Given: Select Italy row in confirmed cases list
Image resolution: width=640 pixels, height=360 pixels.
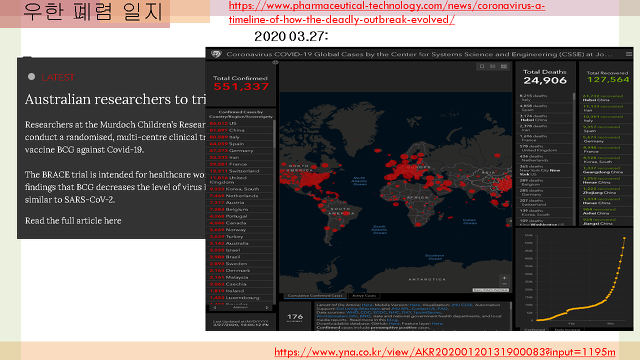Looking at the screenshot, I should point(240,137).
